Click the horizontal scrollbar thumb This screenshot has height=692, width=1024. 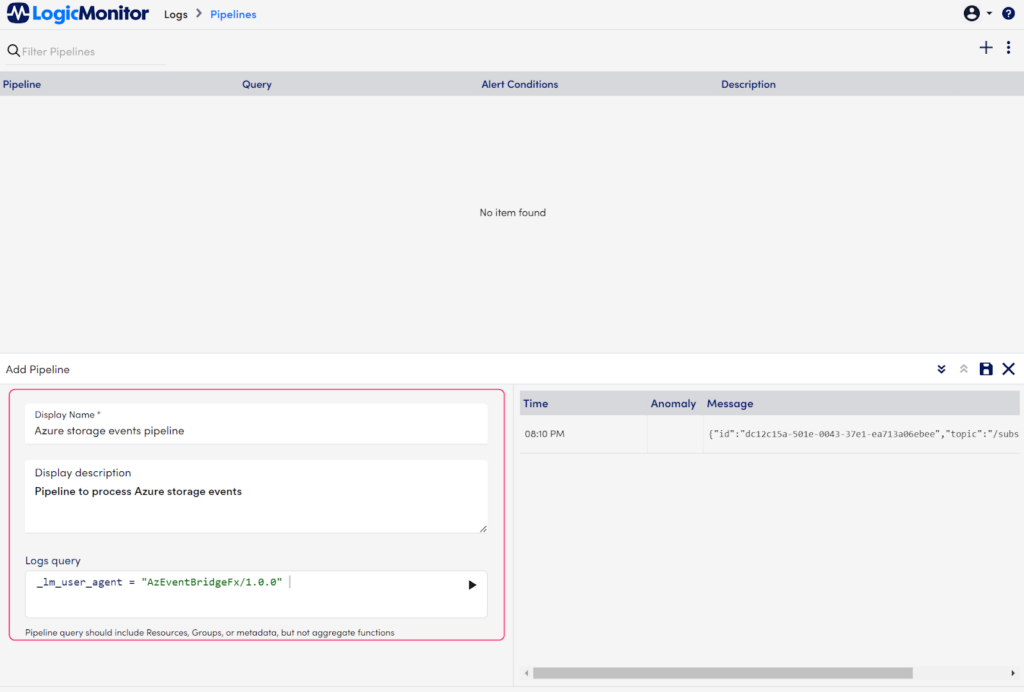tap(722, 673)
